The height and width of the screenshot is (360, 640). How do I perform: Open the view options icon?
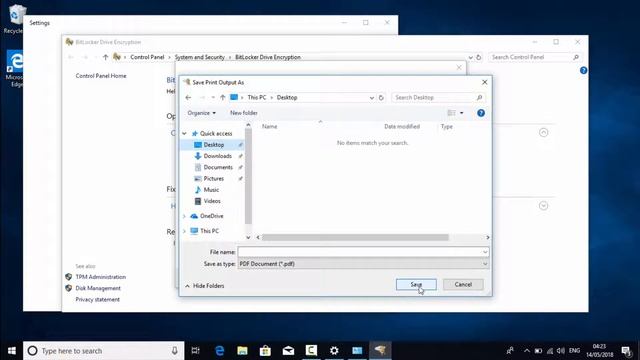[451, 113]
